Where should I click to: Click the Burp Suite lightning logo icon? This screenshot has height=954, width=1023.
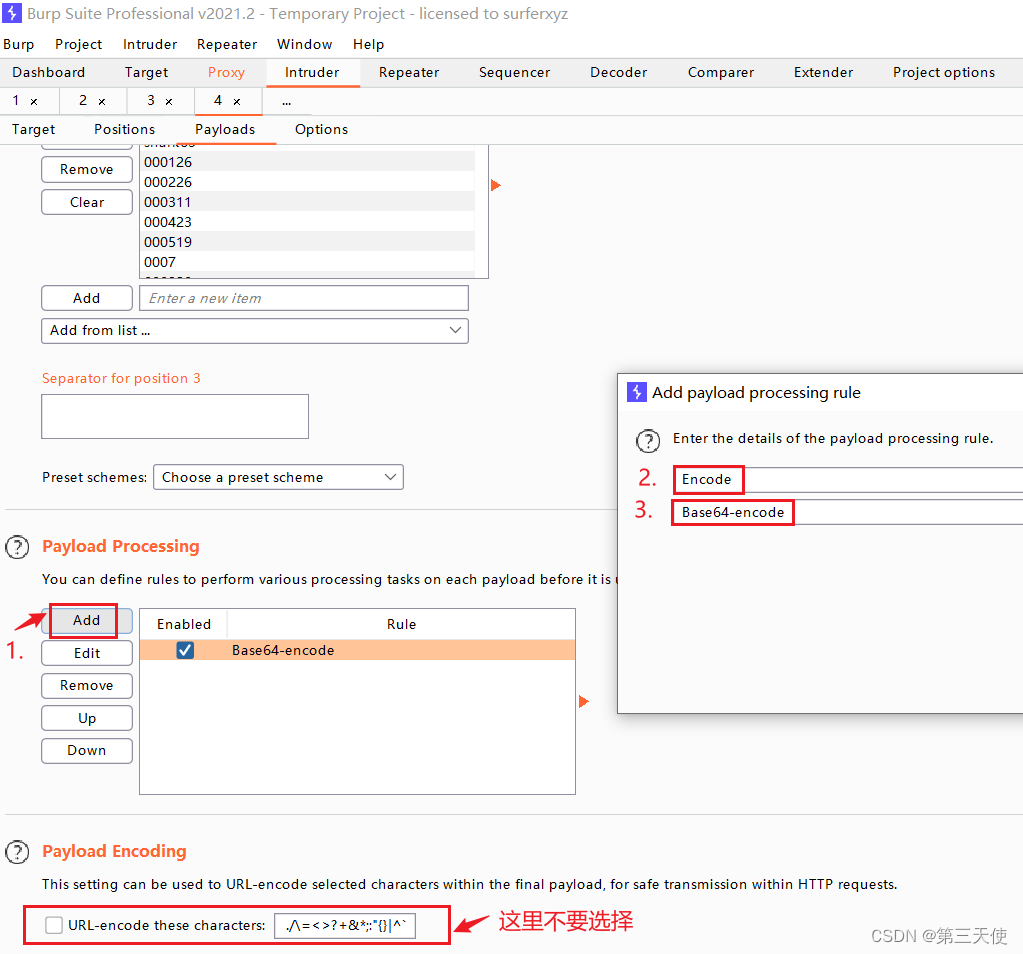[12, 13]
